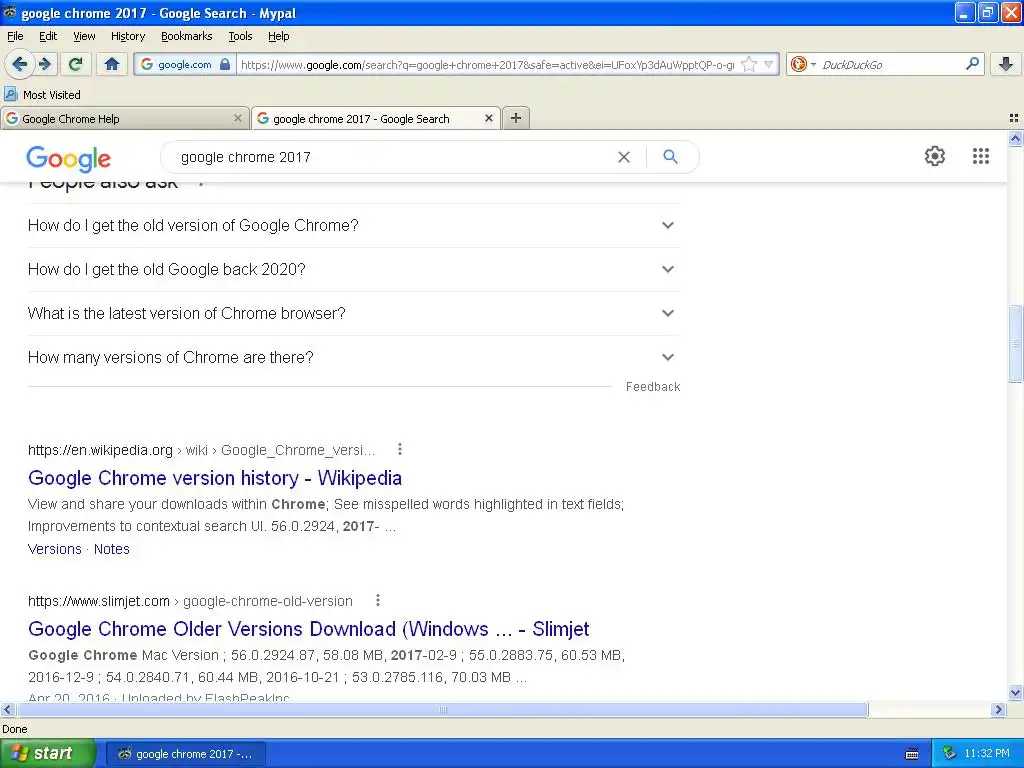1024x768 pixels.
Task: Open the Tools menu
Action: [x=240, y=36]
